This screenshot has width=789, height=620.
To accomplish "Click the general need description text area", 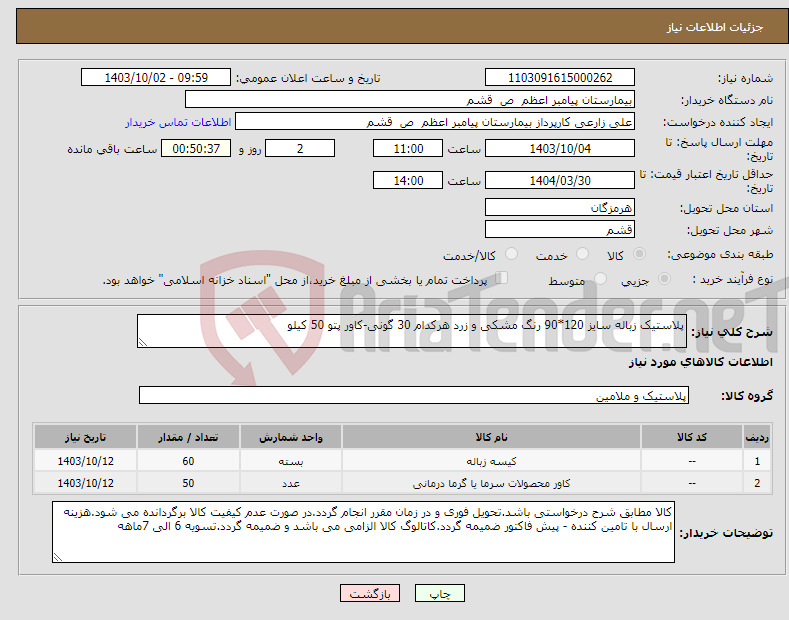I will (412, 331).
